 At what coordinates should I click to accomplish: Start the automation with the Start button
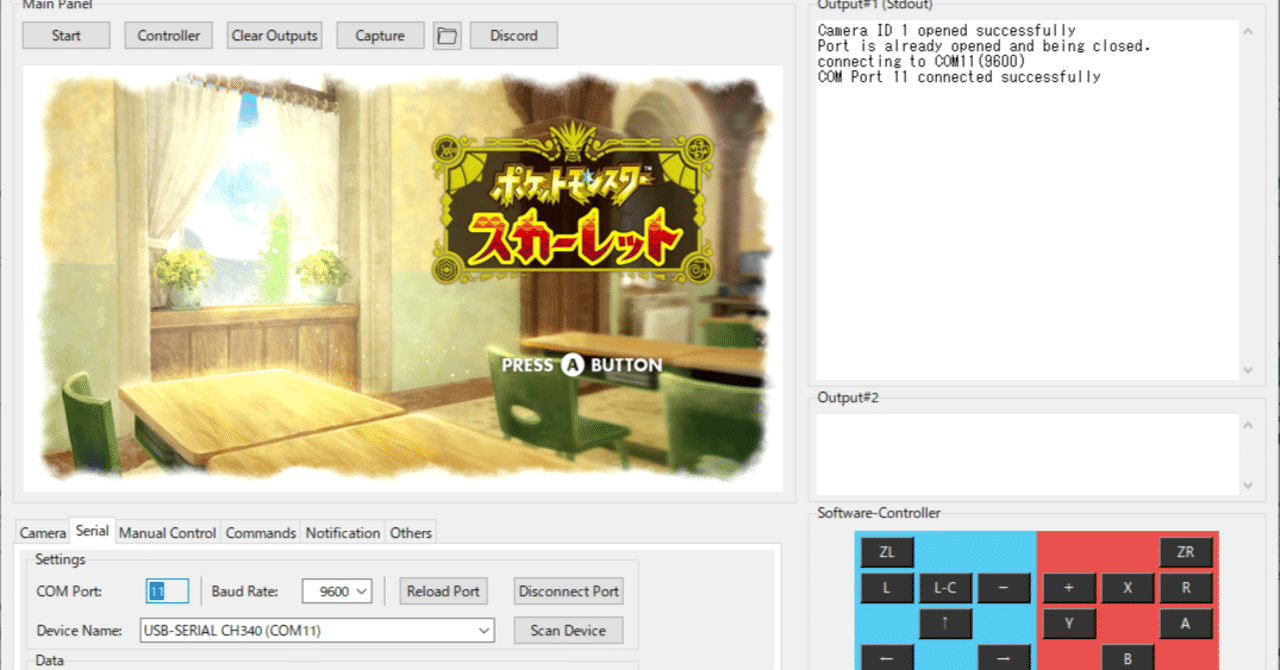click(65, 35)
